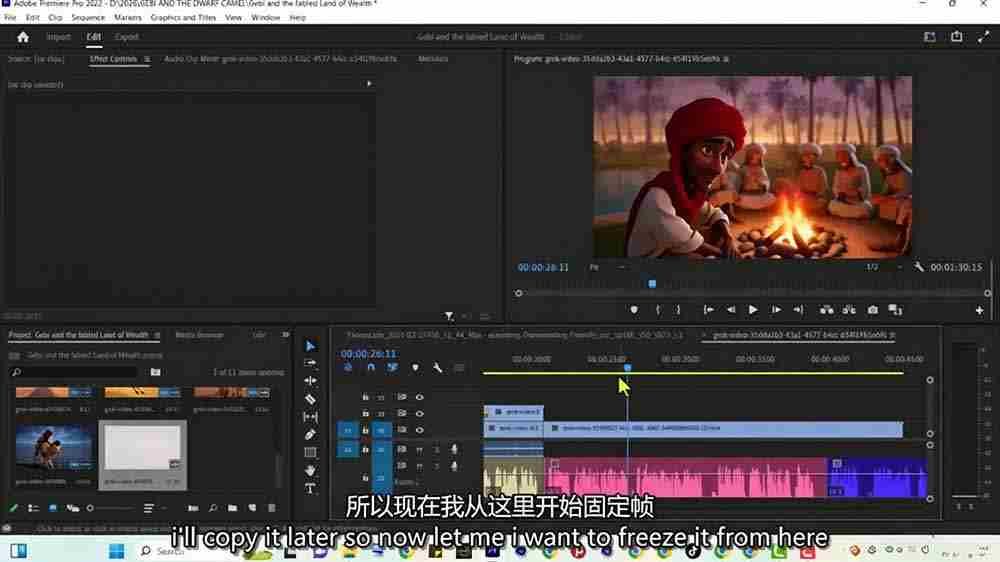Select the Pen tool

(x=310, y=435)
